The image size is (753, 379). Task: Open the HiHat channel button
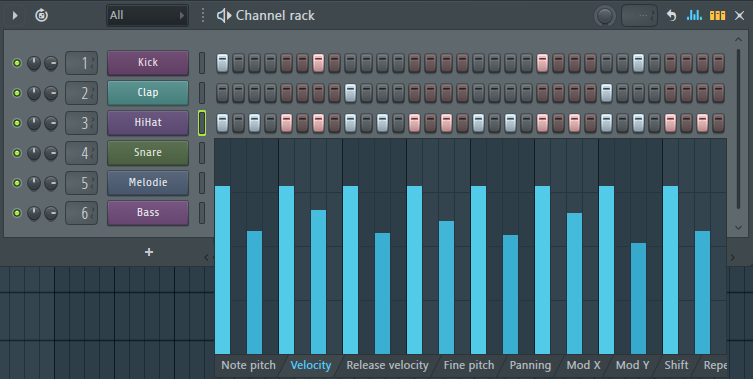[148, 123]
